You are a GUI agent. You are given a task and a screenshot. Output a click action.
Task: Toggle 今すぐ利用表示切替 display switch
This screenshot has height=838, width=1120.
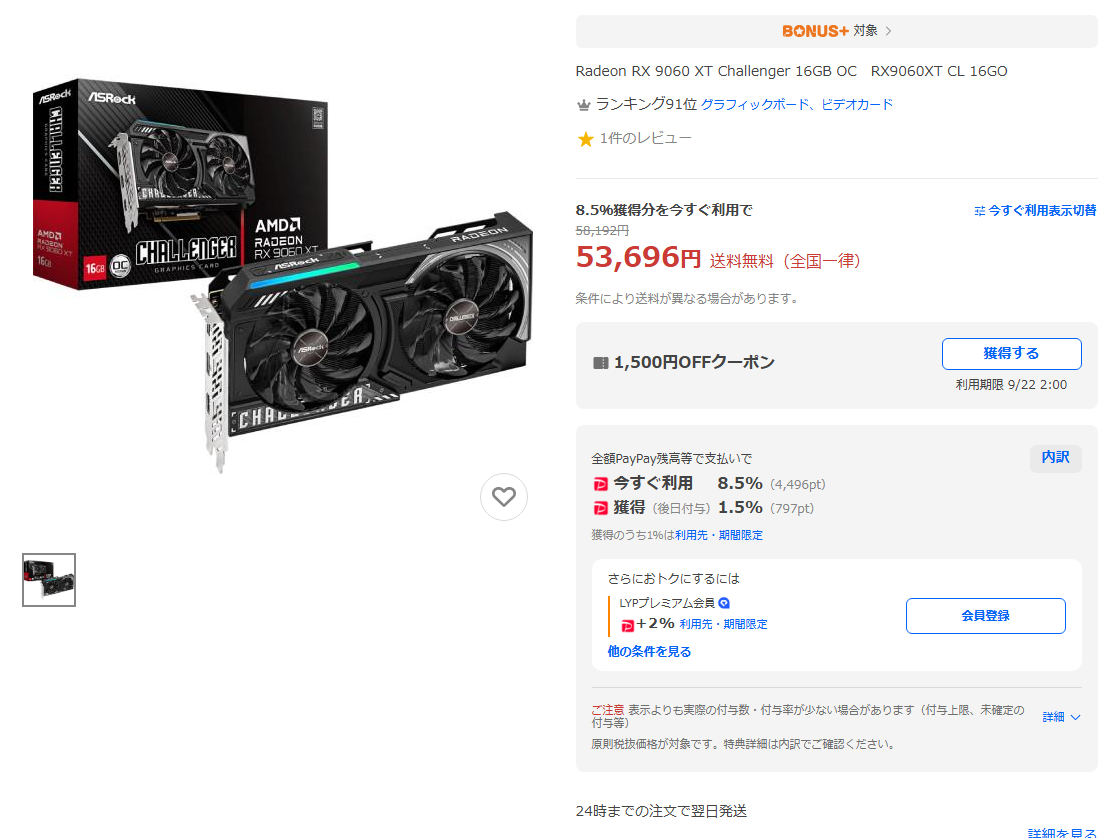(1035, 211)
